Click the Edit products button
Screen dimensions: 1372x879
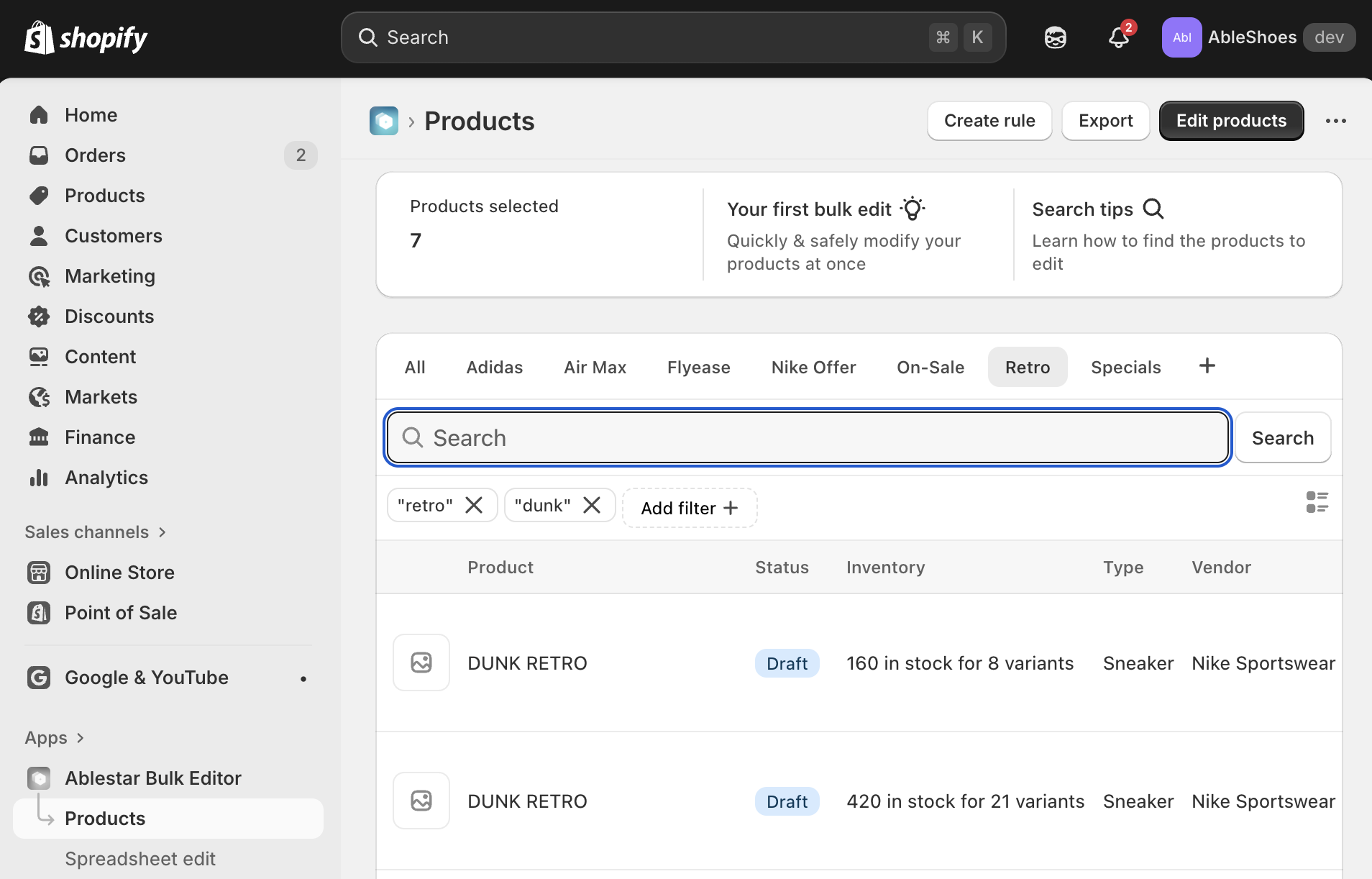pos(1231,121)
